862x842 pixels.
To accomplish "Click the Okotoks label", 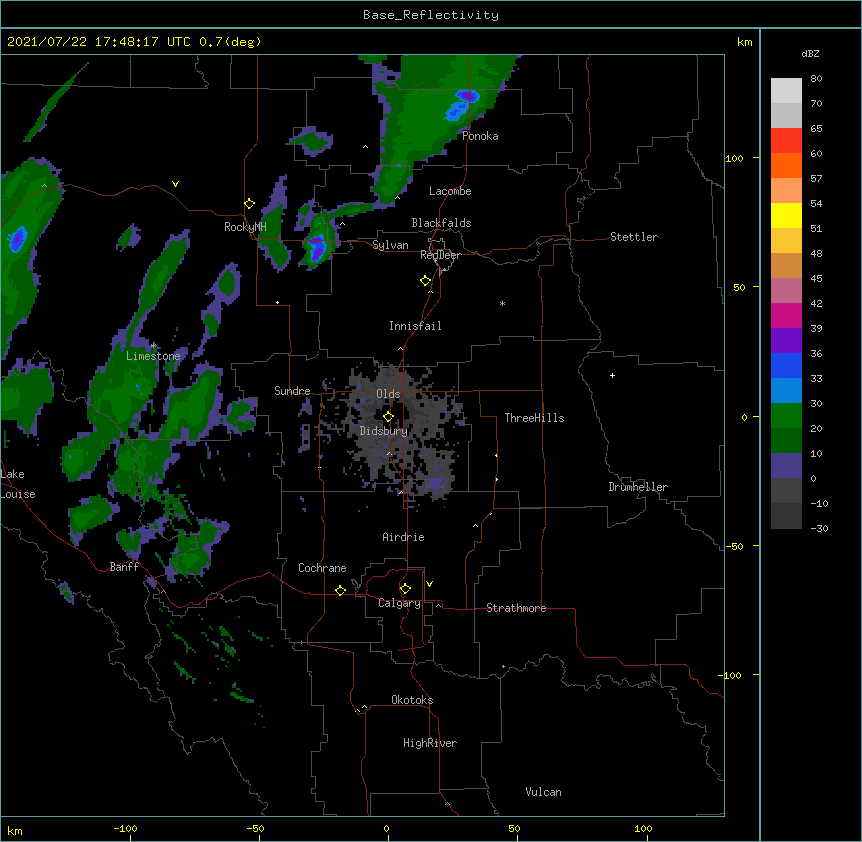I will [412, 700].
